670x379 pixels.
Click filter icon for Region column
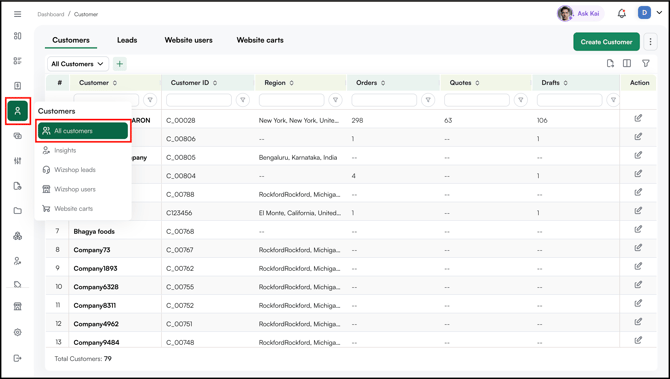point(335,100)
